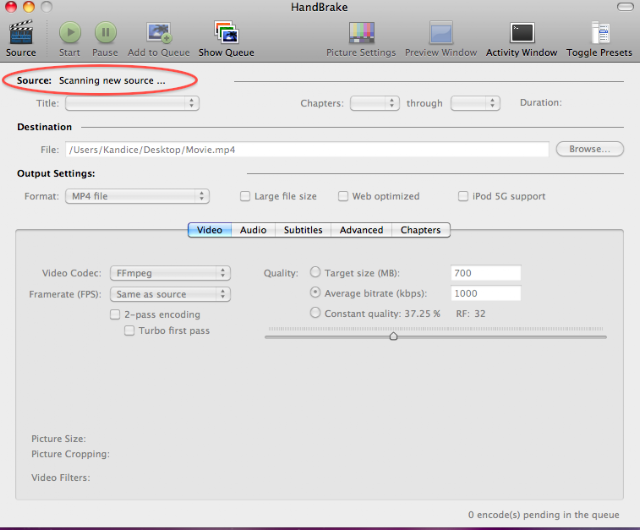Open the Video Codec FFmpeg dropdown
This screenshot has height=530, width=640.
click(x=170, y=273)
